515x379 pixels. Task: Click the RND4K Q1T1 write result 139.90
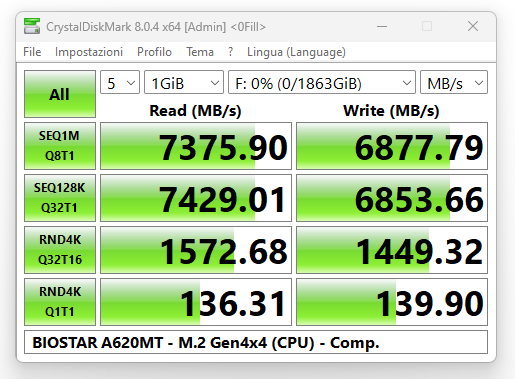pyautogui.click(x=392, y=302)
